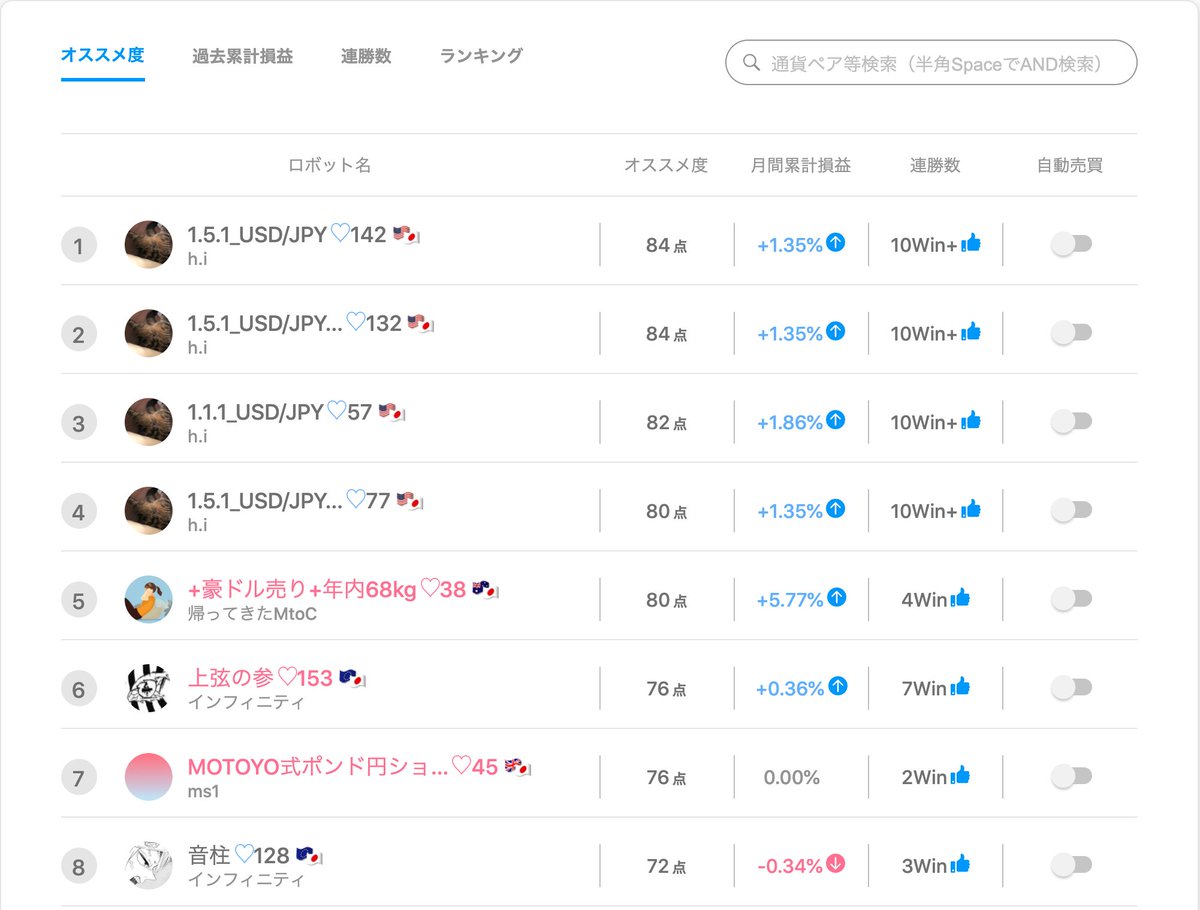Toggle auto-trading for +豪ドル売り robot

[1071, 599]
